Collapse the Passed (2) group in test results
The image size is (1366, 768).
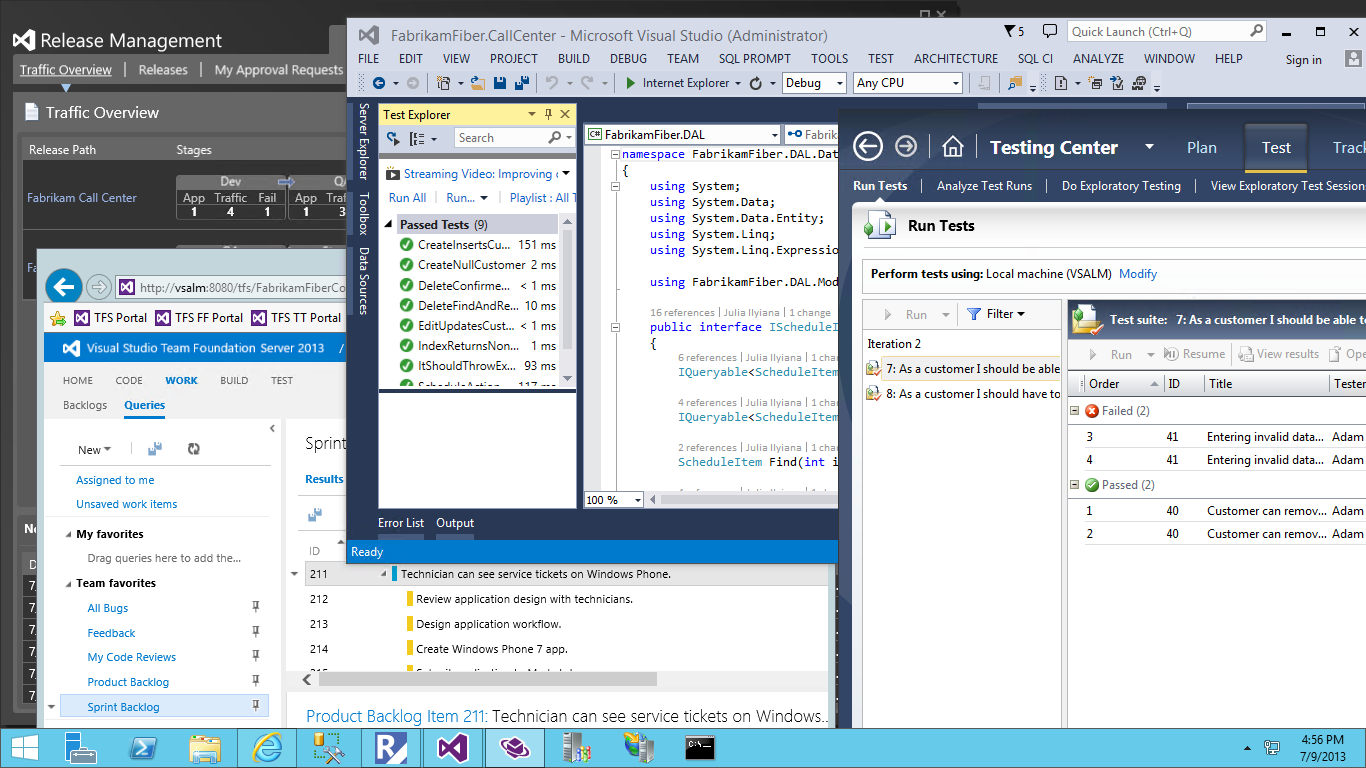[1075, 485]
